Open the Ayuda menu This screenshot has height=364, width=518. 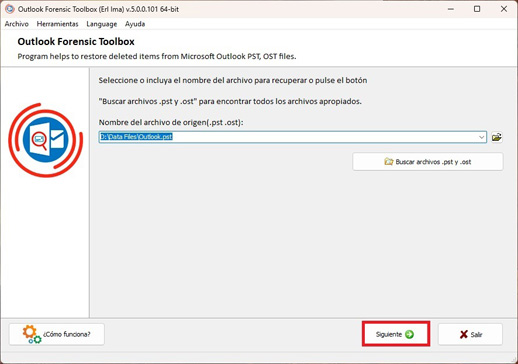click(x=135, y=24)
